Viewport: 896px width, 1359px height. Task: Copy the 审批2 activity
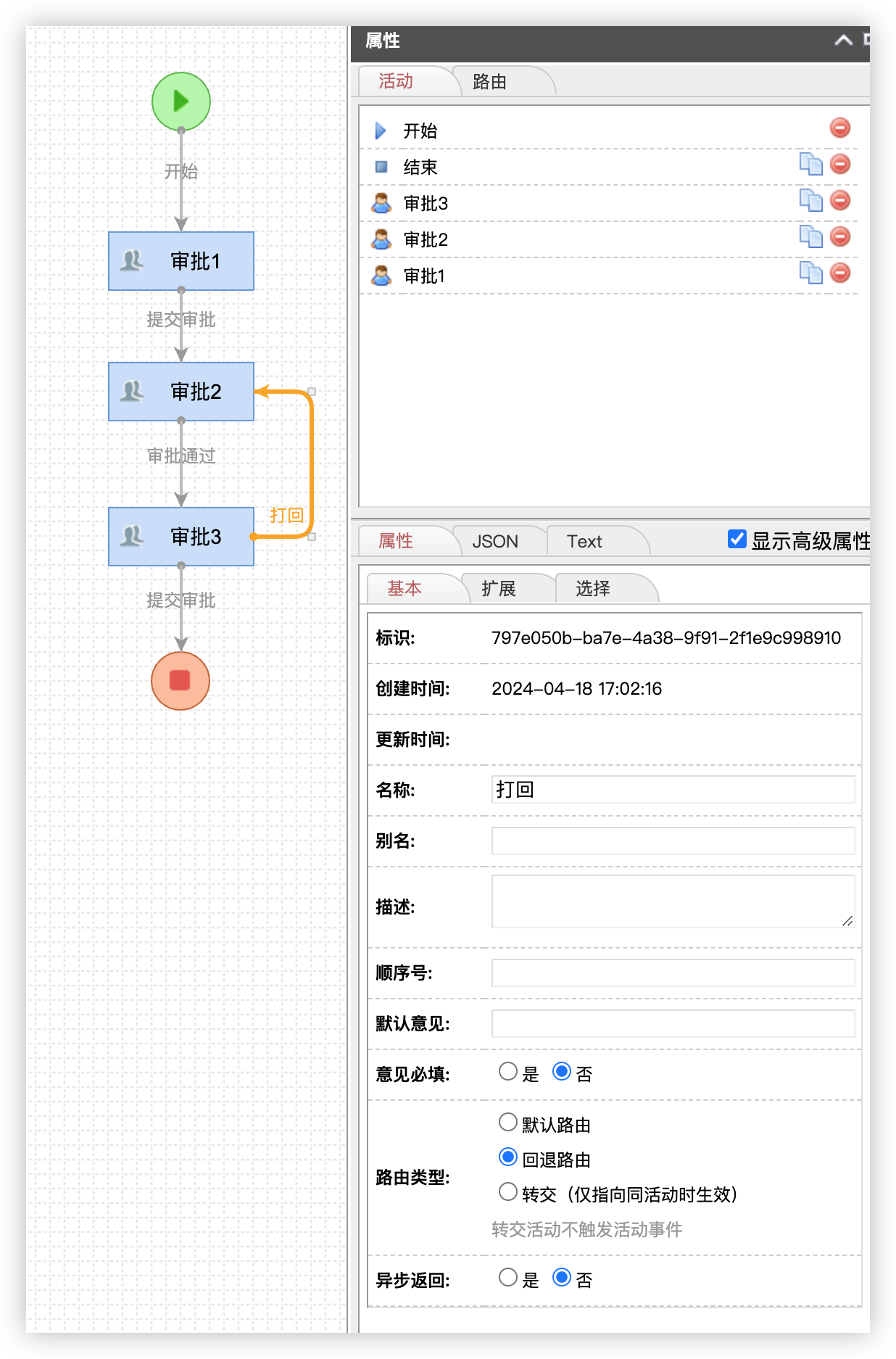pos(810,237)
